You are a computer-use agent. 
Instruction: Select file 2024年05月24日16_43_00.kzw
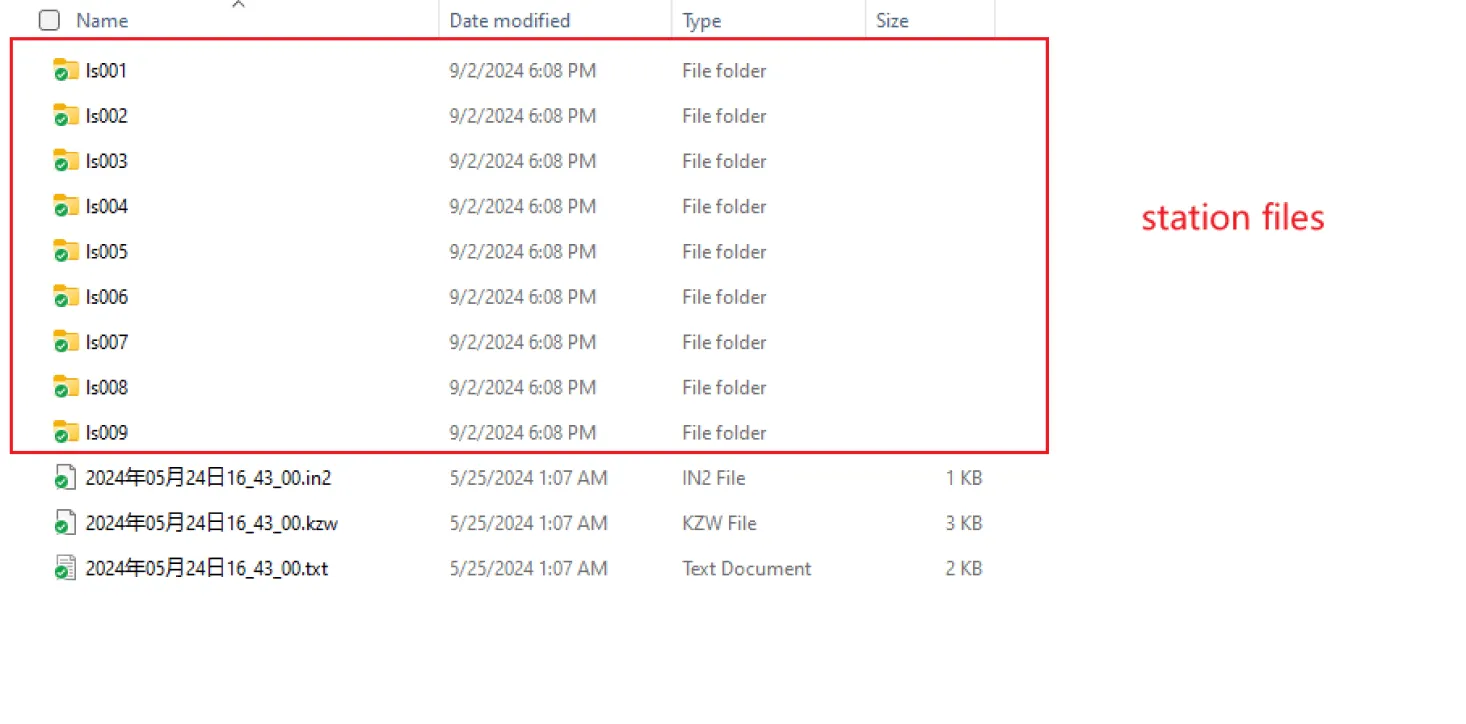[212, 523]
